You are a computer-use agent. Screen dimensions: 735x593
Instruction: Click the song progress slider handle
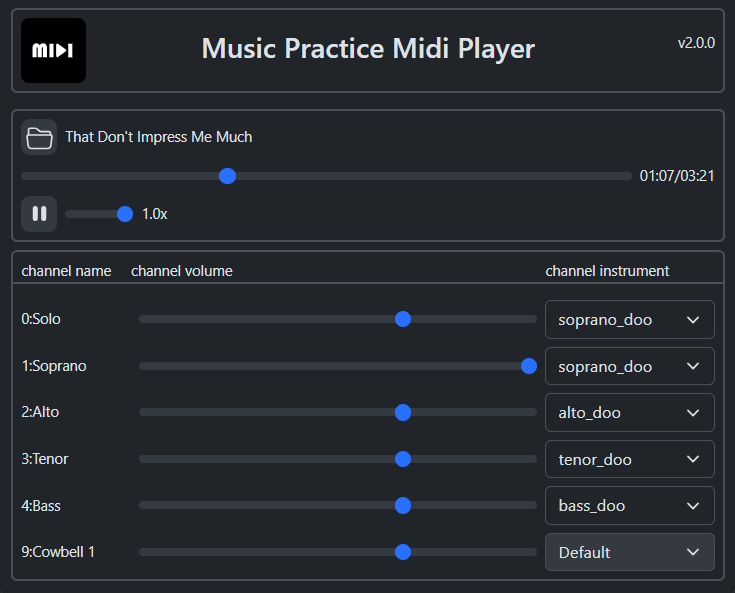(x=227, y=176)
